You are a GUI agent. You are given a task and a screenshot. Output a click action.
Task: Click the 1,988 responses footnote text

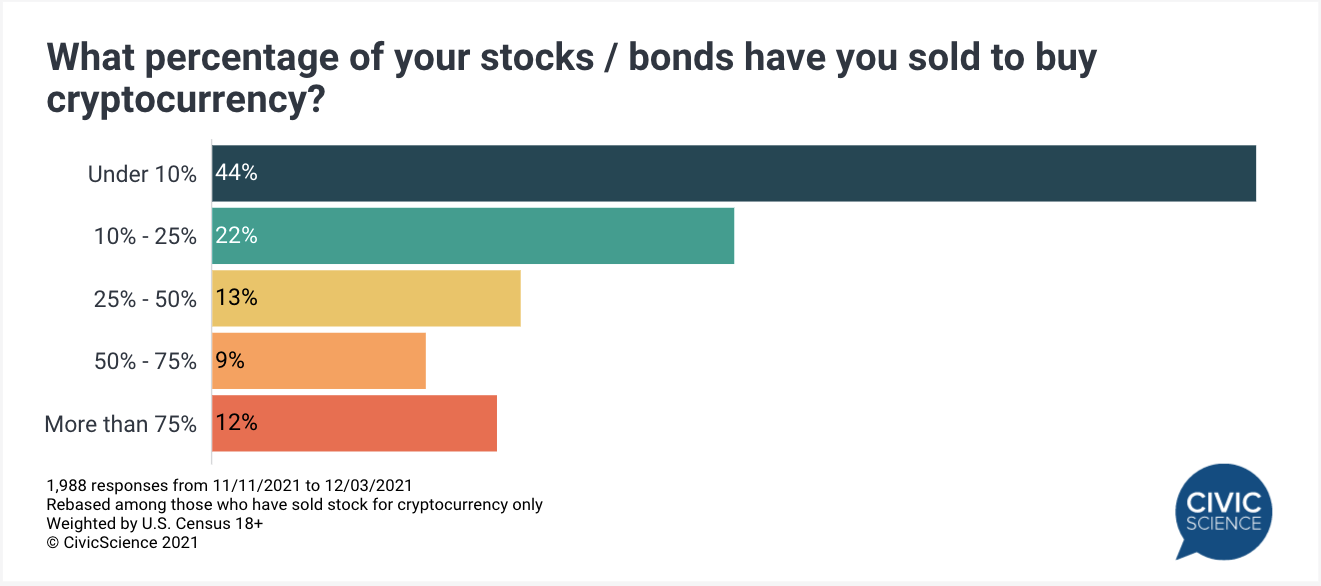point(229,485)
